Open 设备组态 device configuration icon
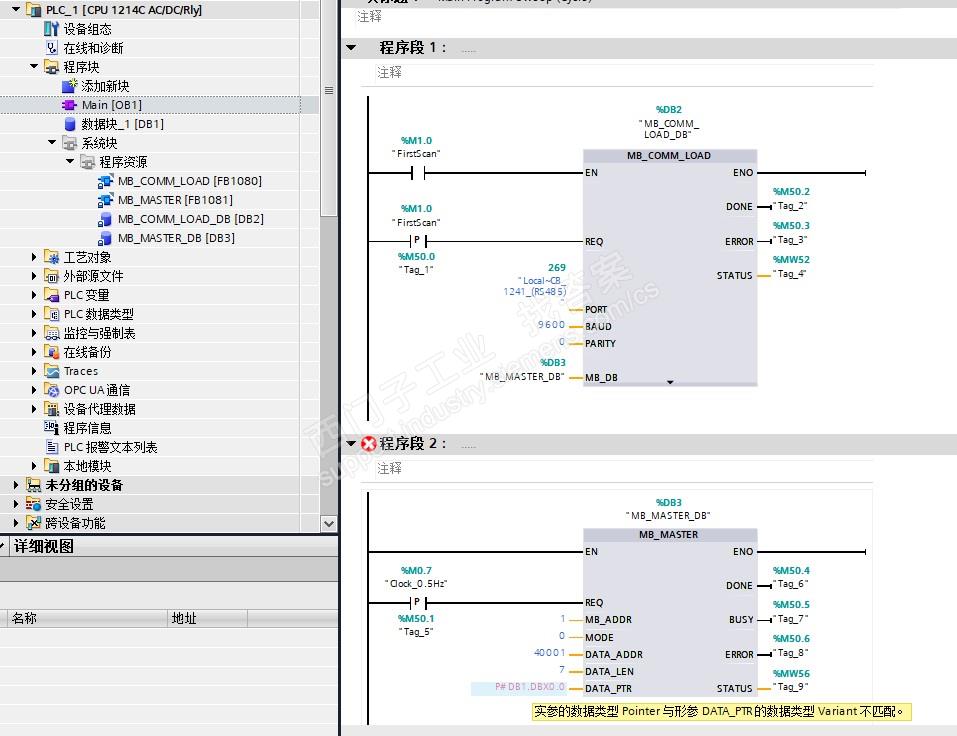This screenshot has width=957, height=736. [51, 29]
